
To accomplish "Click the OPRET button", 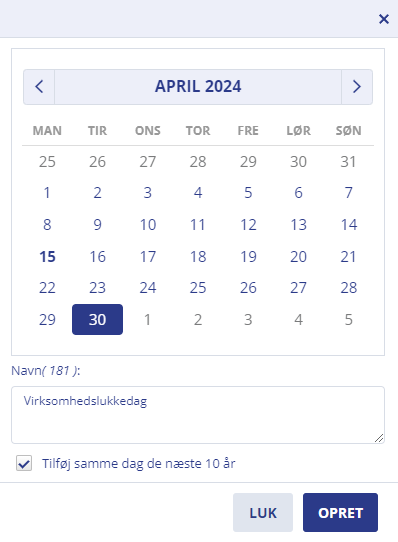I will coord(340,513).
